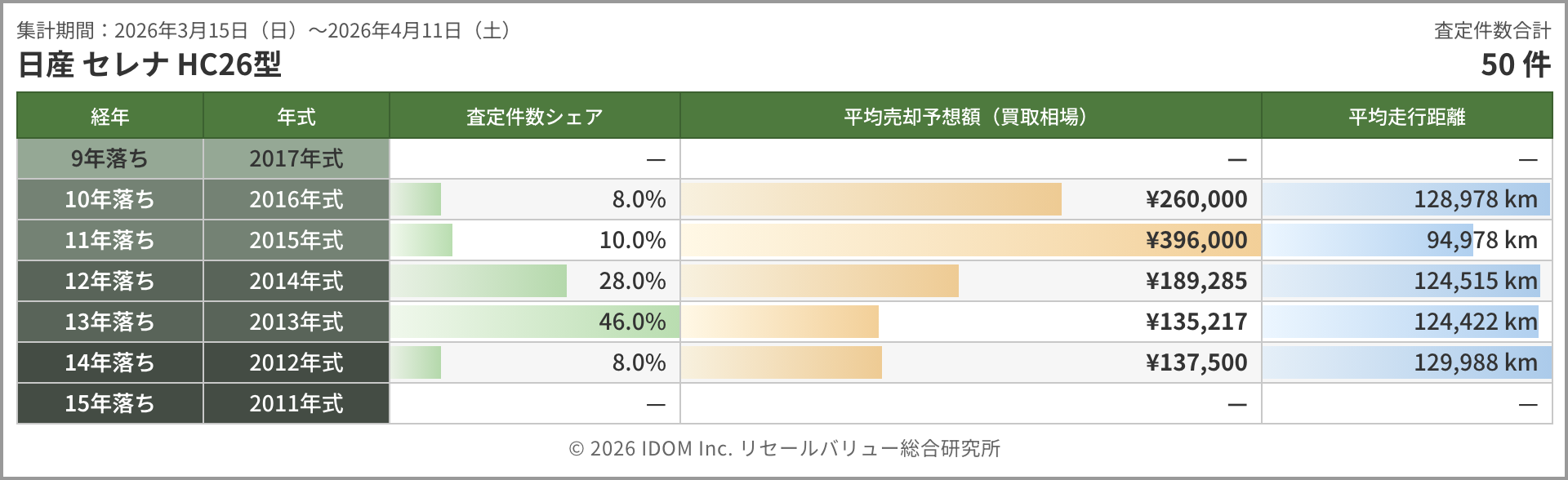Select the ¥260,000 price value

(x=1196, y=199)
